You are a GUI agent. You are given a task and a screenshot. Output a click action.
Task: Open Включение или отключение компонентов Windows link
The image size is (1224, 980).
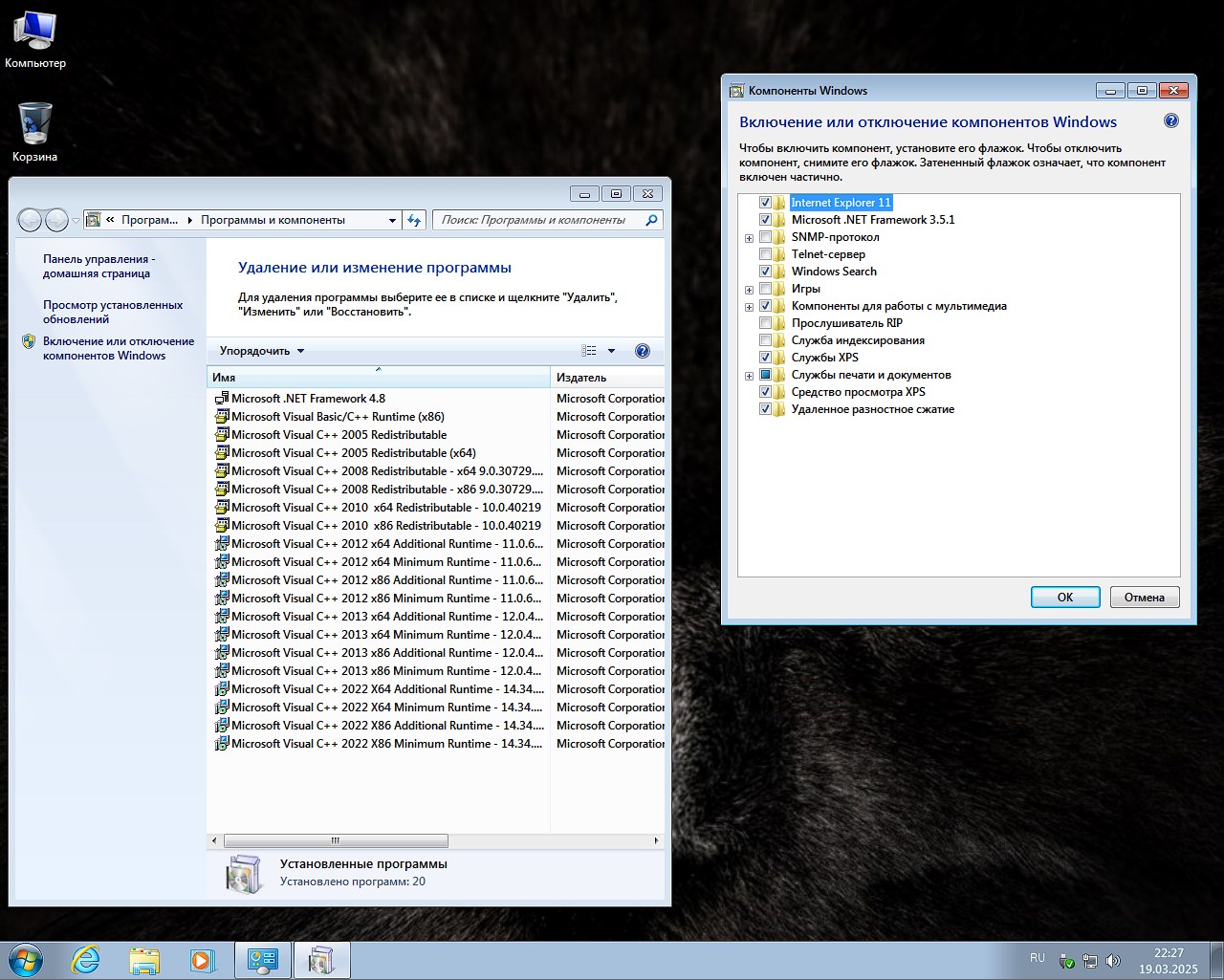(x=119, y=348)
